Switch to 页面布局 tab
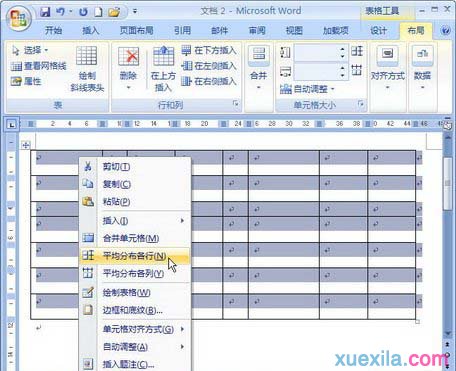456x371 pixels. click(137, 31)
